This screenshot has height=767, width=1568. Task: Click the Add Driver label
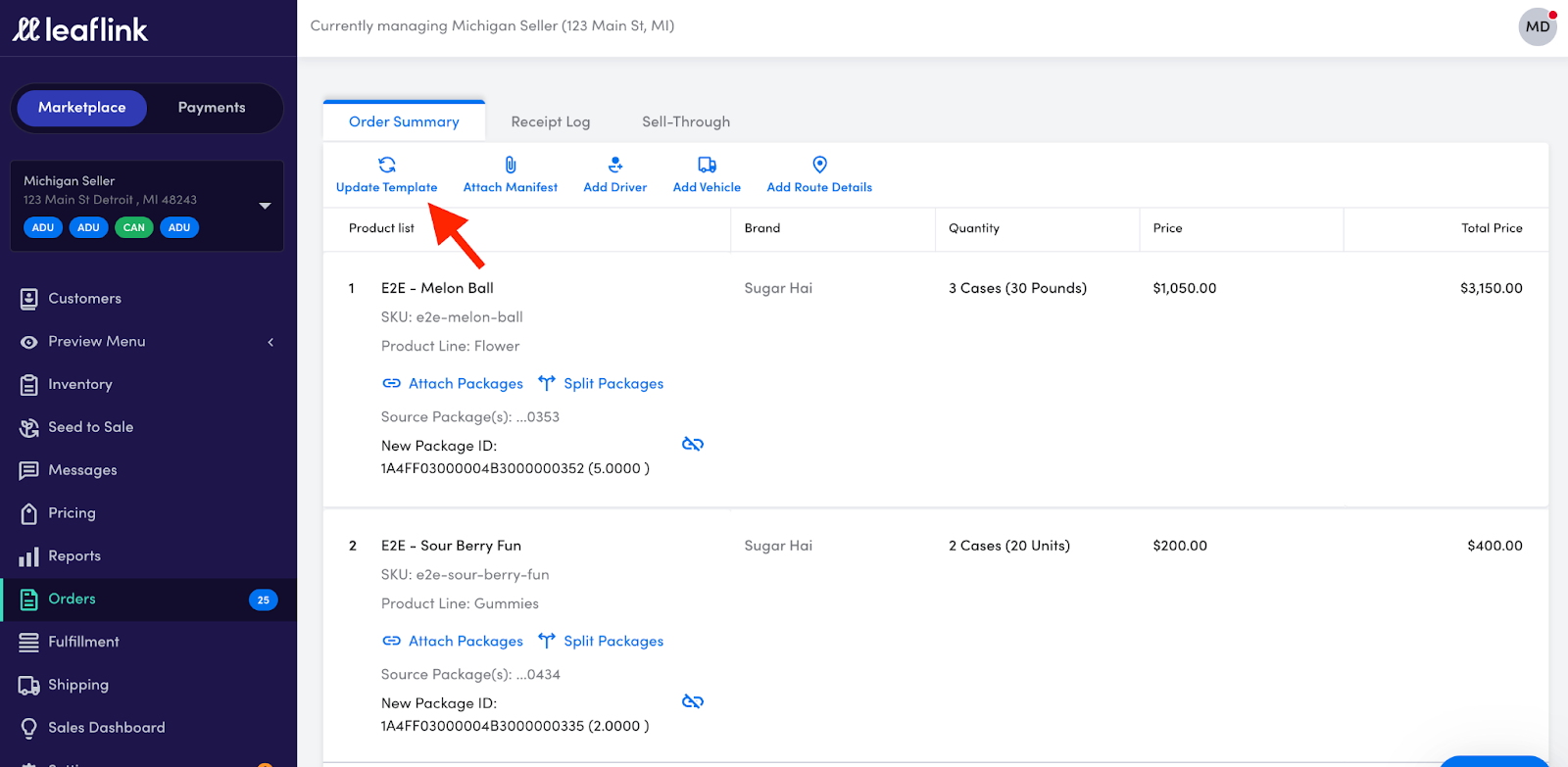[615, 187]
